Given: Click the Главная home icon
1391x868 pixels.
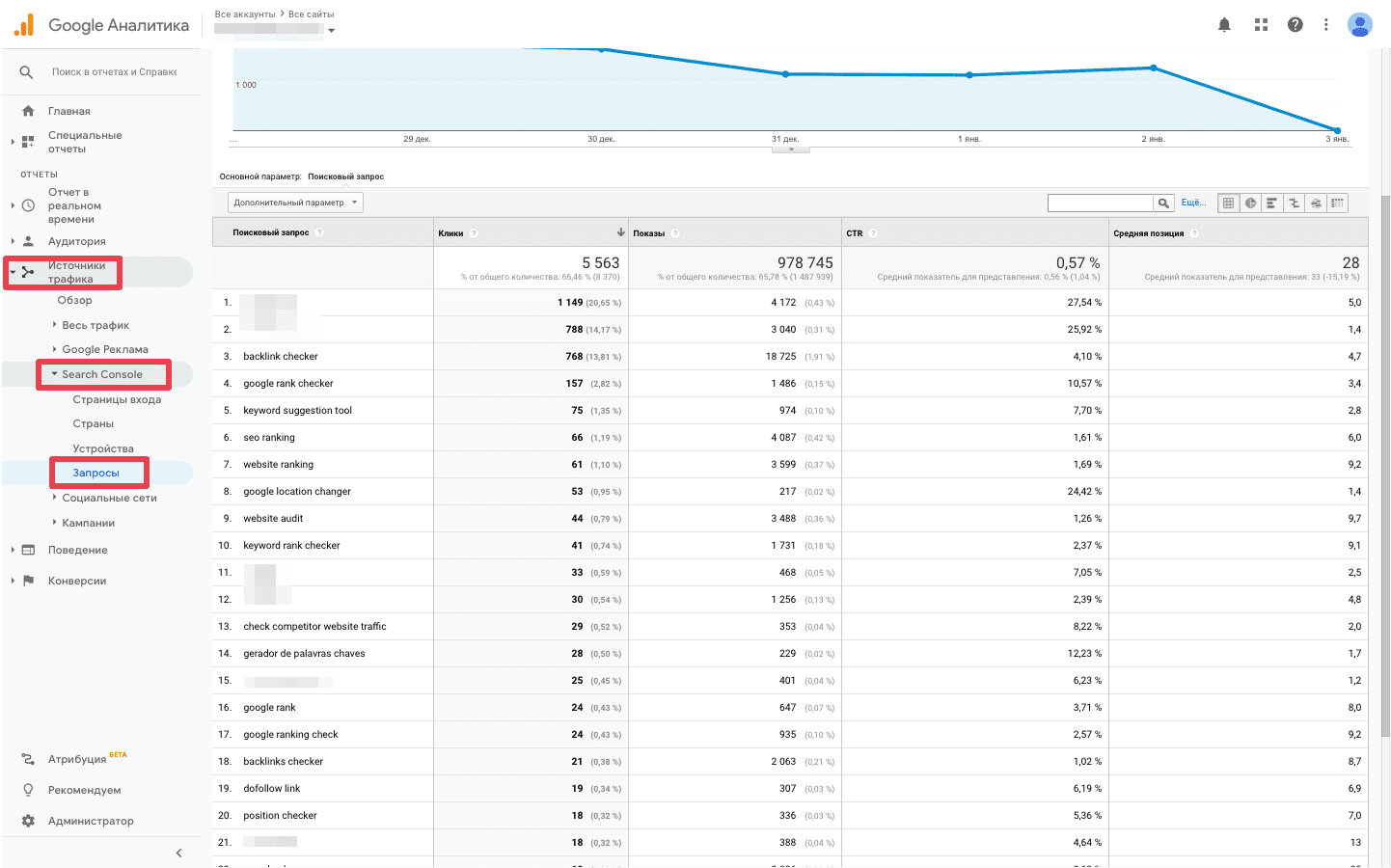Looking at the screenshot, I should (28, 111).
